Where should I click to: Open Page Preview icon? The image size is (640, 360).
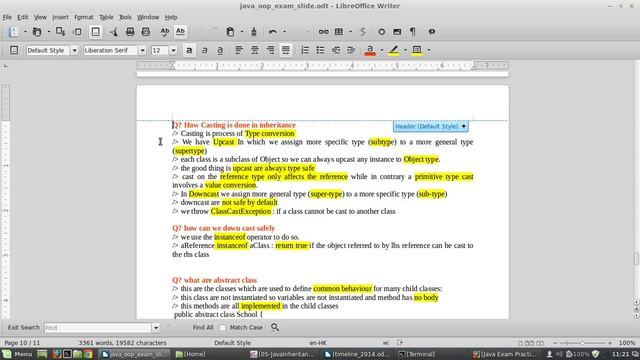tap(146, 32)
